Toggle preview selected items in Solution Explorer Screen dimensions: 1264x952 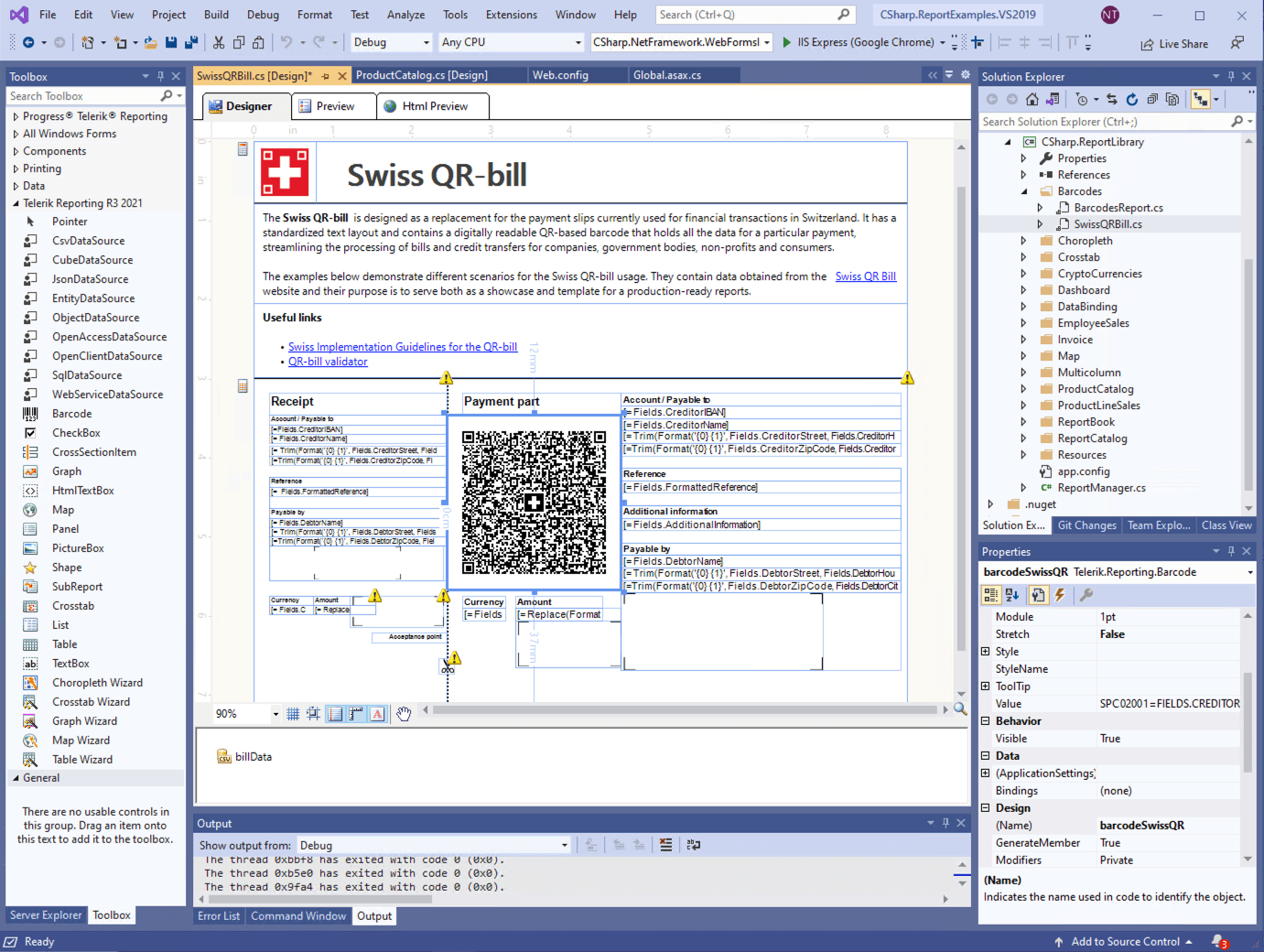[1201, 99]
